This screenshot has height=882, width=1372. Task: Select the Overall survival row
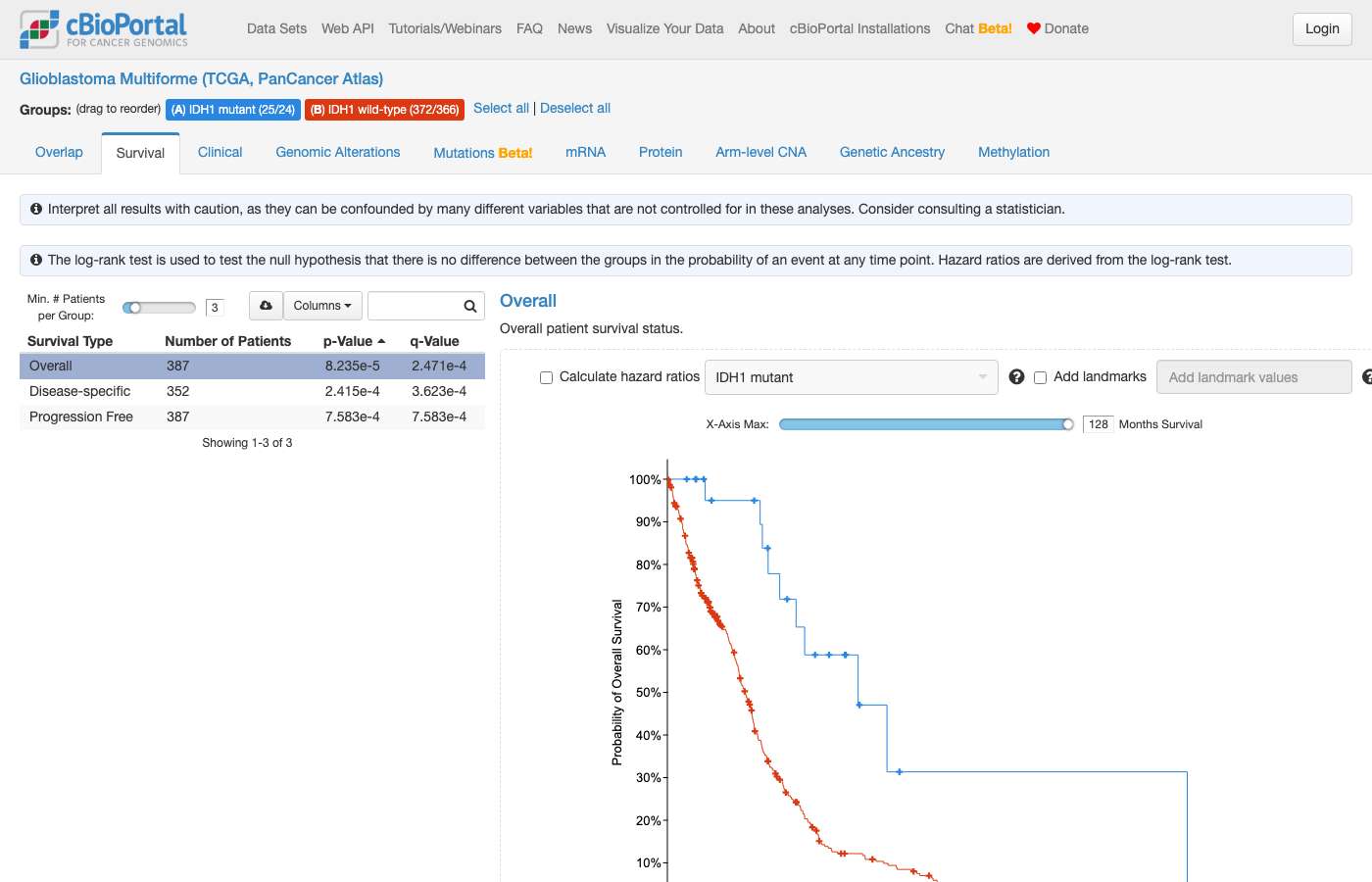click(252, 366)
